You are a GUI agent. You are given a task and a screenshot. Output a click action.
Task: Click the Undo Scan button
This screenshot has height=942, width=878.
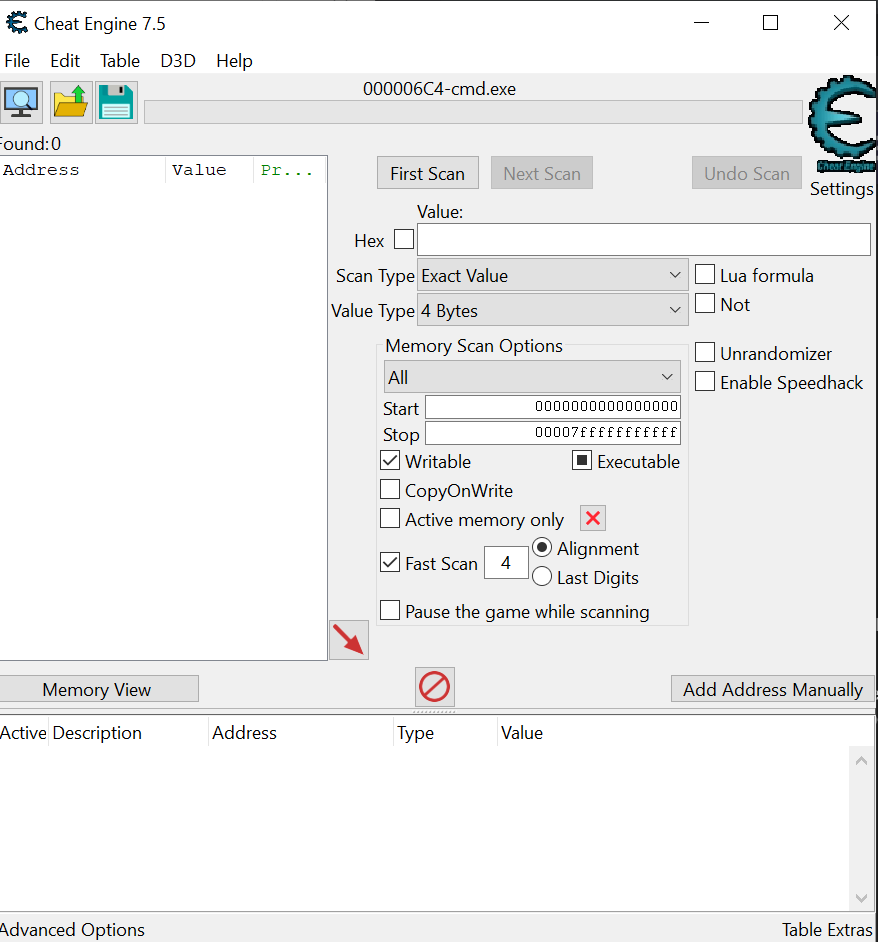point(747,173)
